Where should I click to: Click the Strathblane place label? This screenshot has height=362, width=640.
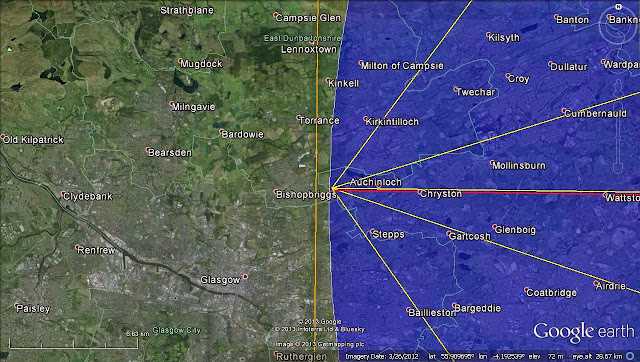pyautogui.click(x=187, y=11)
